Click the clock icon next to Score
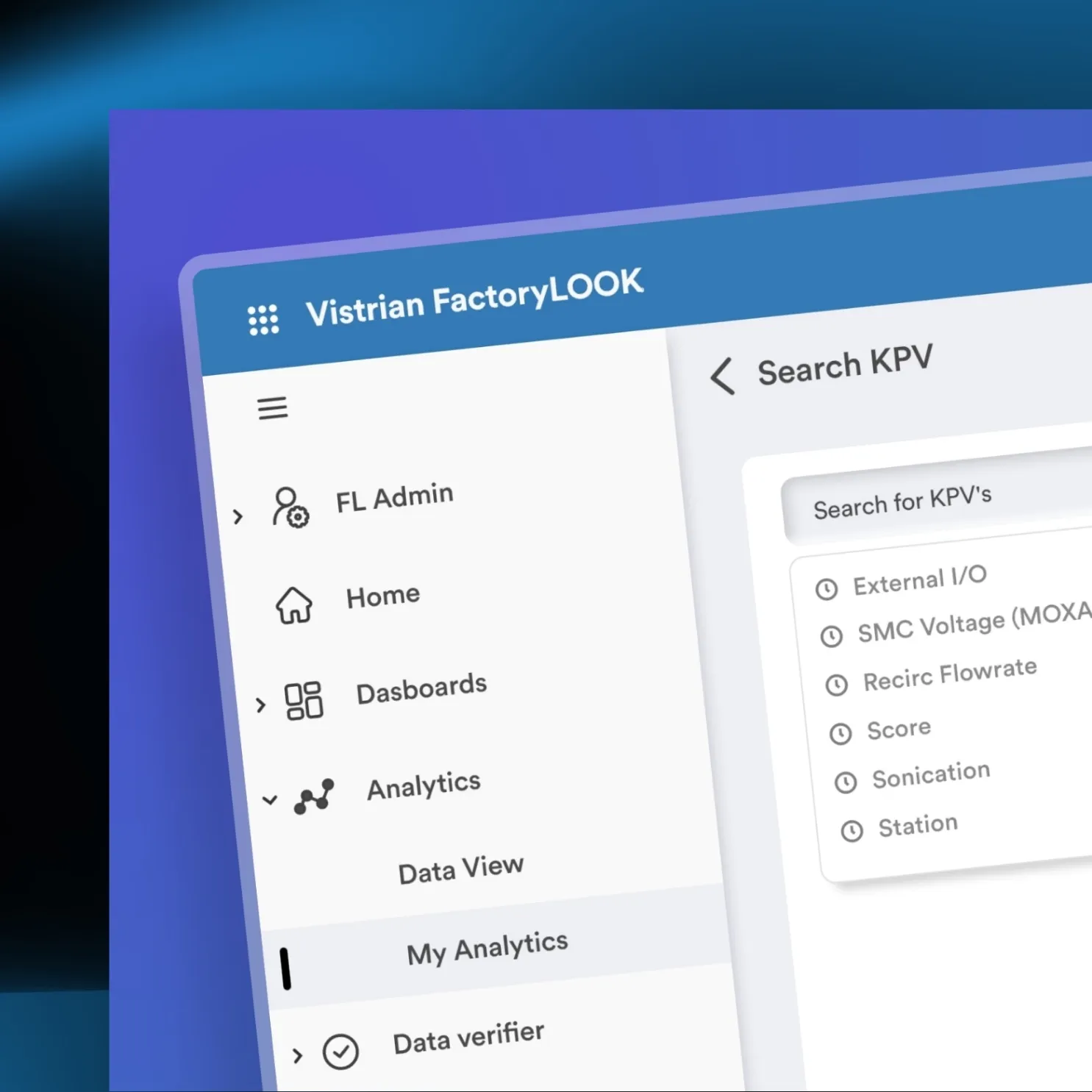Screen dimensions: 1092x1092 click(x=841, y=733)
